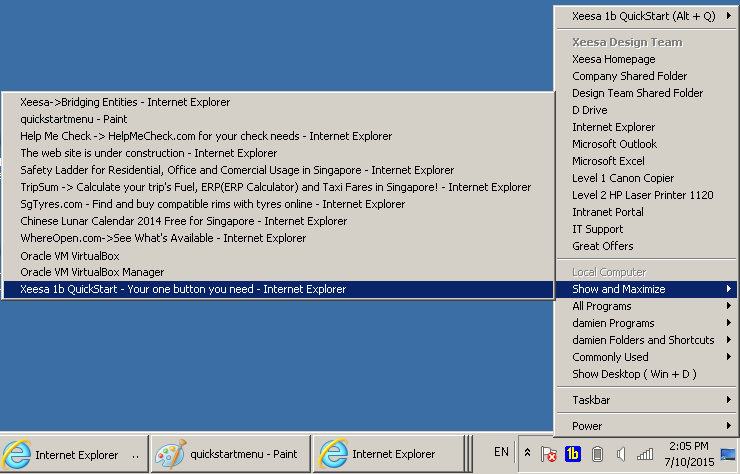Viewport: 740px width, 474px height.
Task: Select Level 1 Canon Copier
Action: [x=647, y=178]
